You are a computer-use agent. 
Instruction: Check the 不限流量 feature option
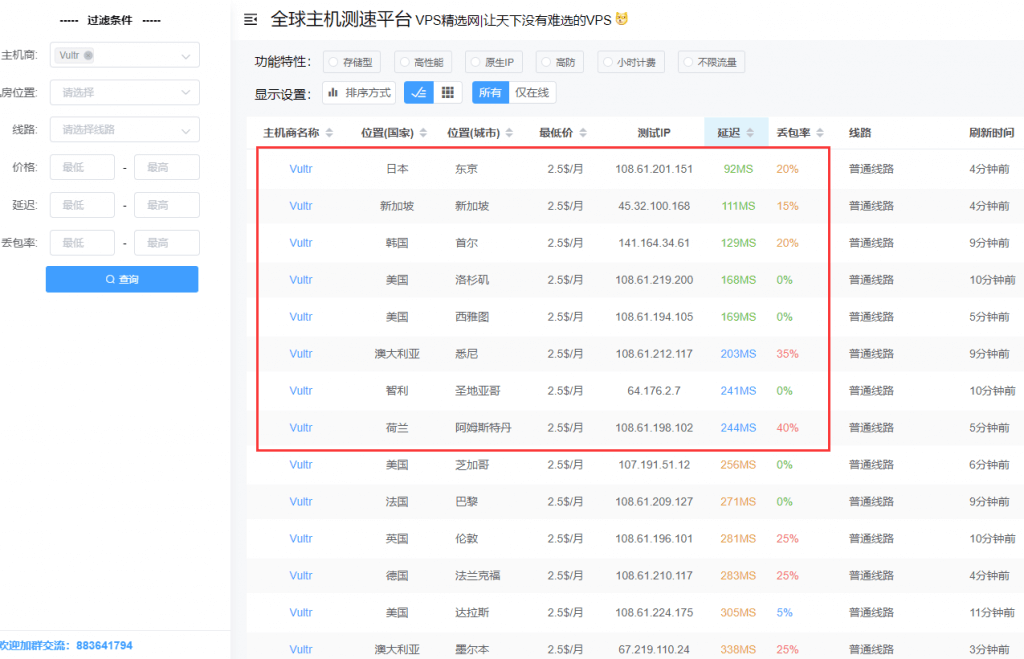711,62
